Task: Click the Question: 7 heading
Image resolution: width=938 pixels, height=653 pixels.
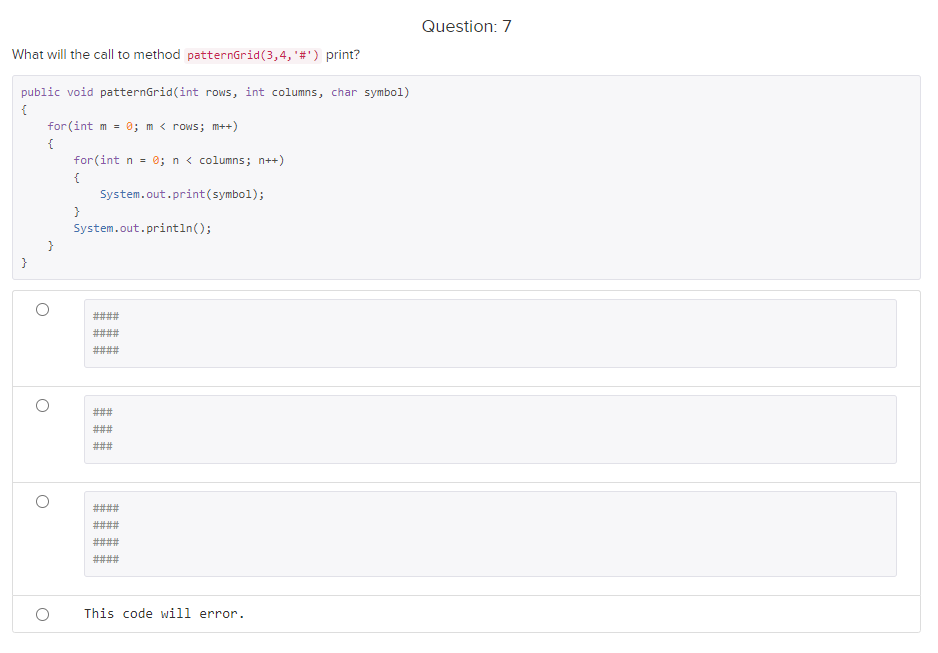Action: click(467, 26)
